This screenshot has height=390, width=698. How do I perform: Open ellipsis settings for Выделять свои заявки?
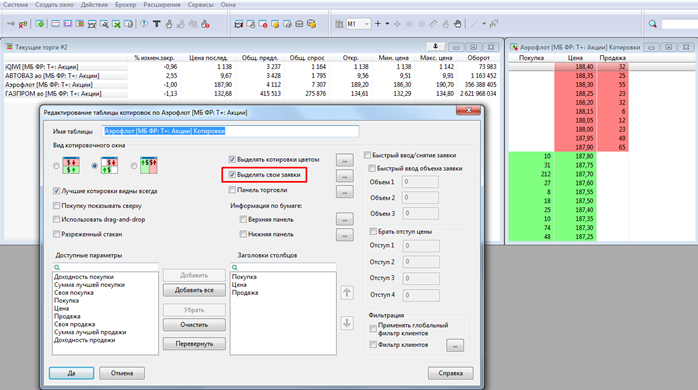345,176
